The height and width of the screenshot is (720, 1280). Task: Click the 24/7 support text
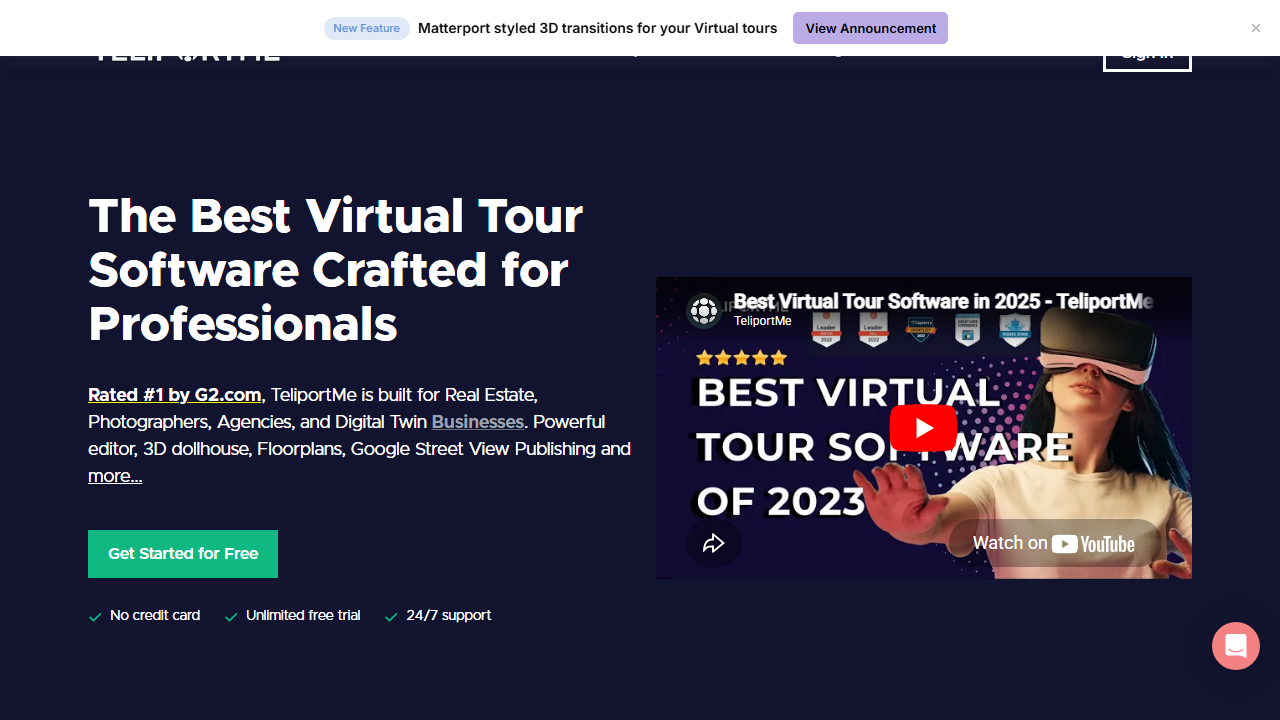tap(449, 615)
